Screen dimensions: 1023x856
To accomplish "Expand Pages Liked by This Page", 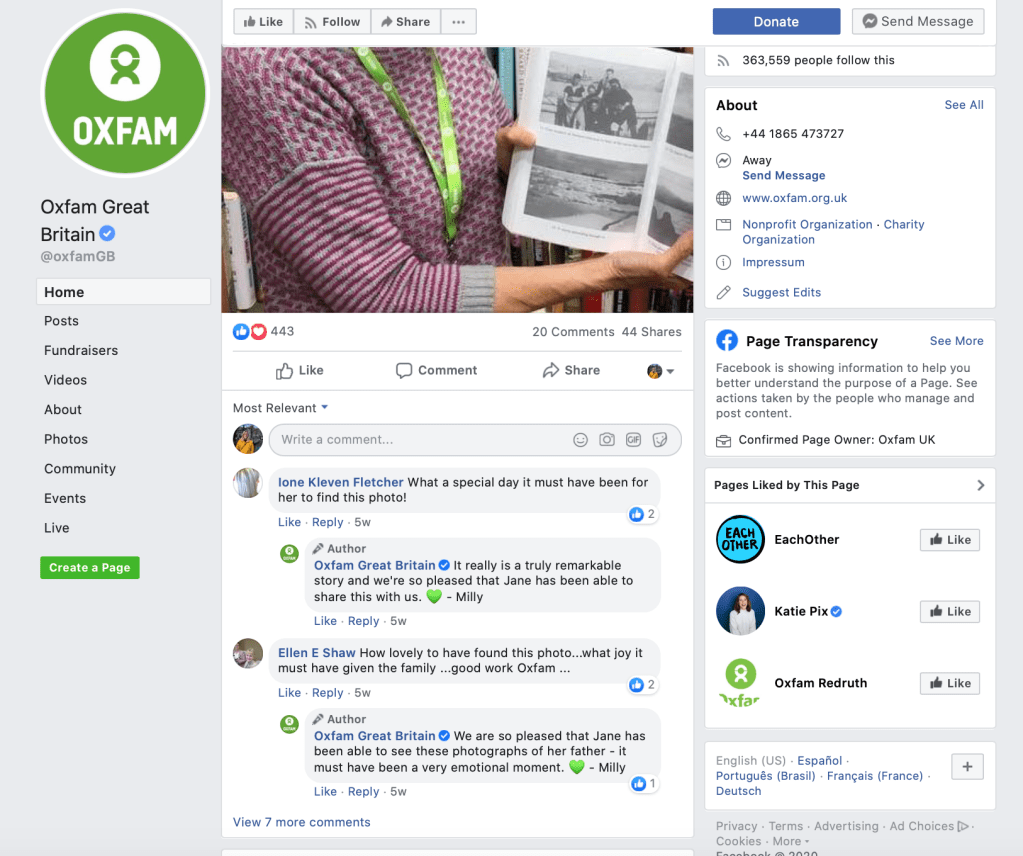I will [980, 485].
